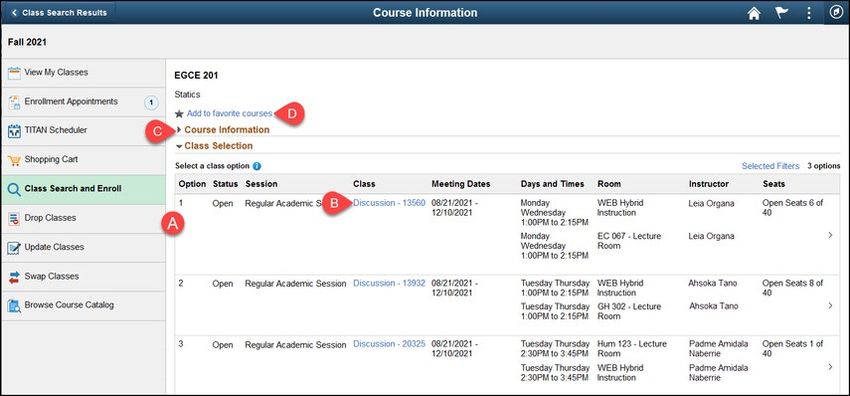
Task: Go back to Class Search Results
Action: tap(59, 12)
